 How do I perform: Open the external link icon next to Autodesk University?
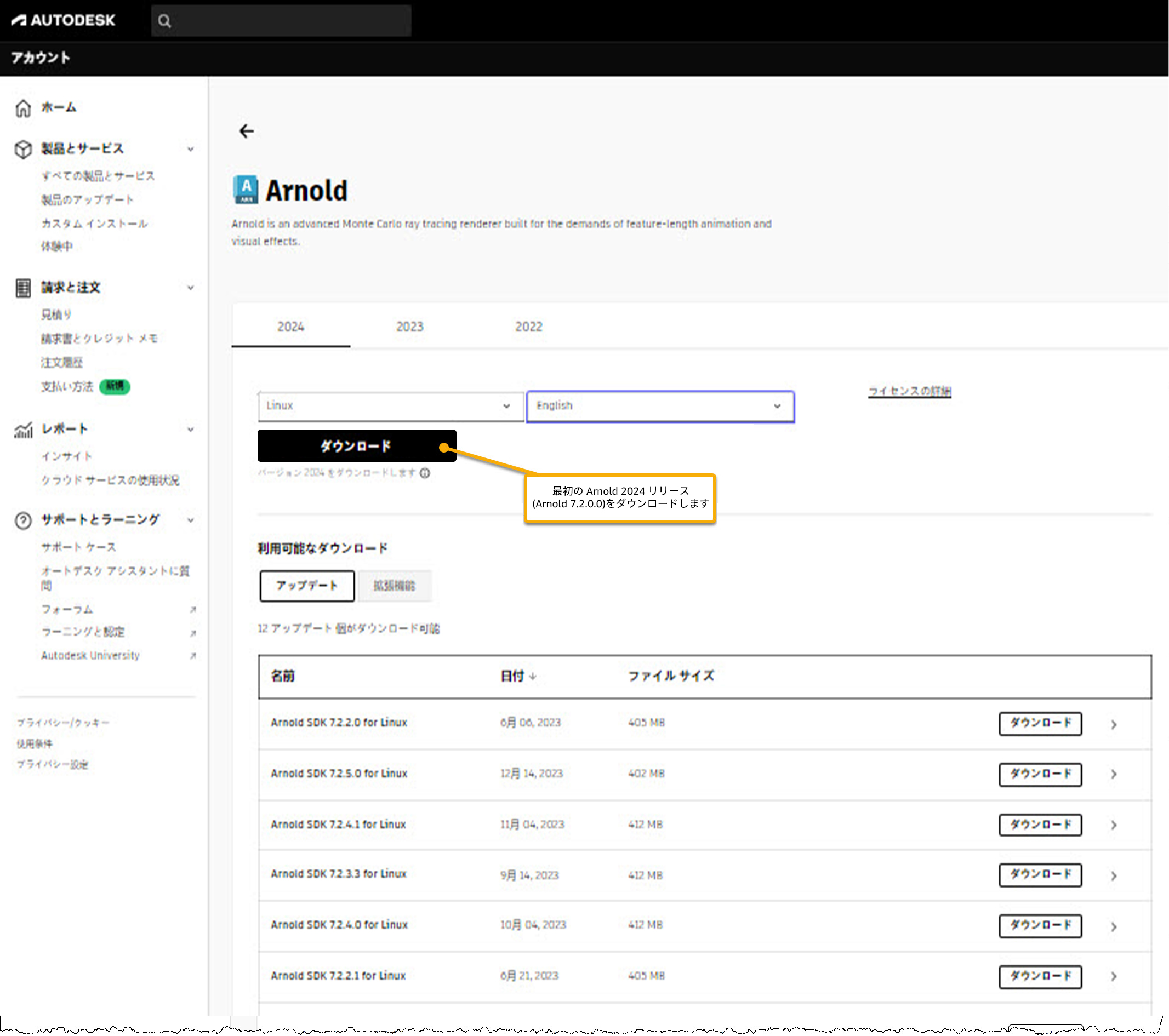coord(193,656)
